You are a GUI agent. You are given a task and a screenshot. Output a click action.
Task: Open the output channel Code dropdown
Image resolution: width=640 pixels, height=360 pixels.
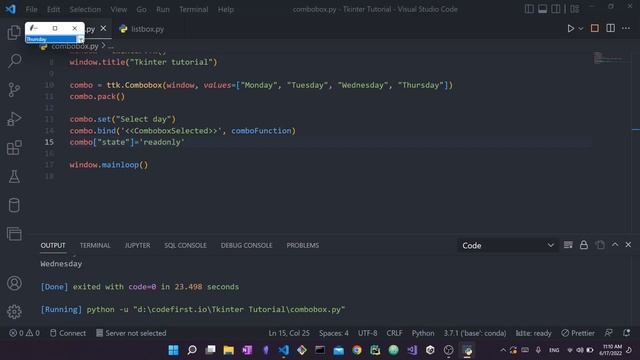[507, 245]
